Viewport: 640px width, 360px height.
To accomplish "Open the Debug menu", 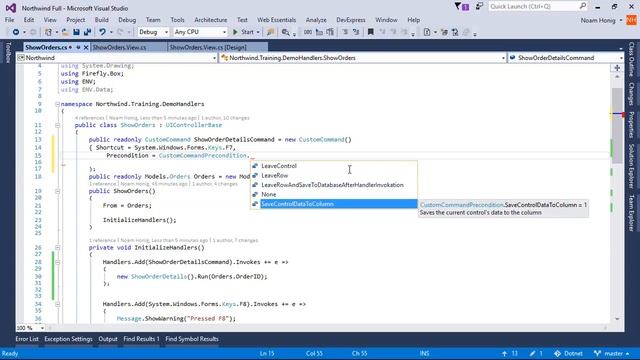I will (x=127, y=20).
